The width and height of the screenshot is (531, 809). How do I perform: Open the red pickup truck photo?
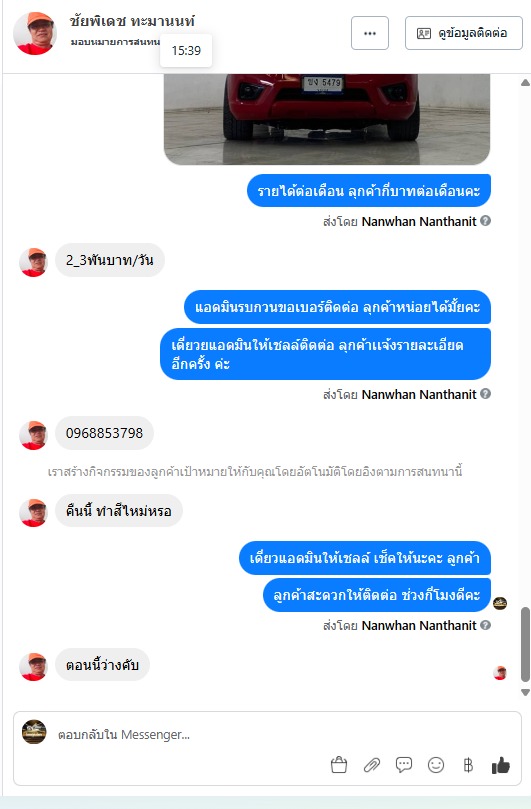point(327,119)
